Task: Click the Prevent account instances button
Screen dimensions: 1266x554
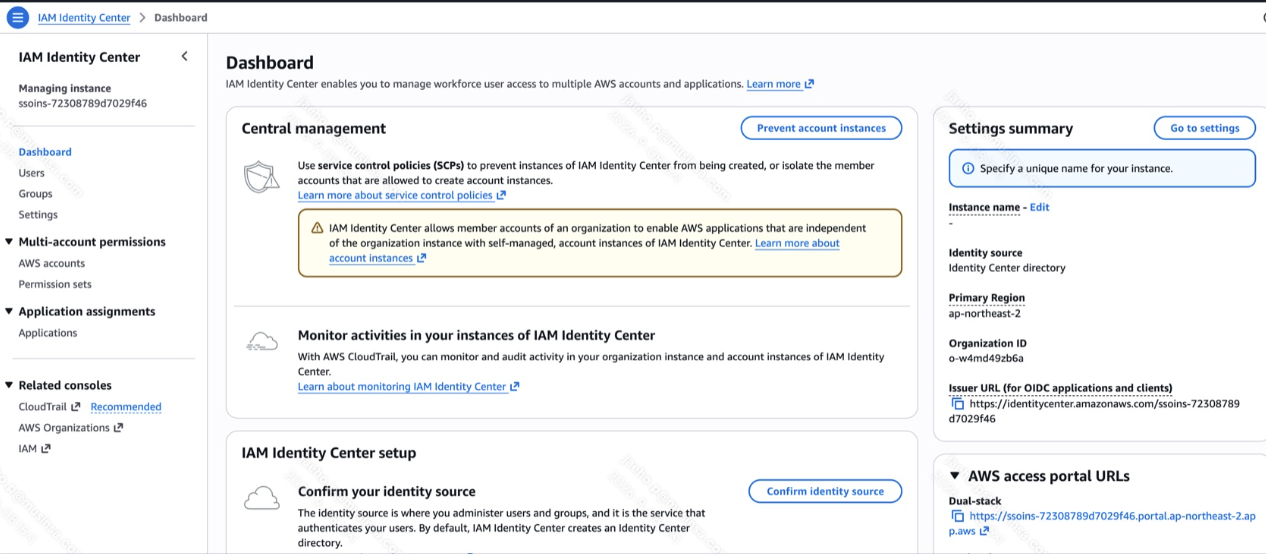Action: tap(821, 128)
